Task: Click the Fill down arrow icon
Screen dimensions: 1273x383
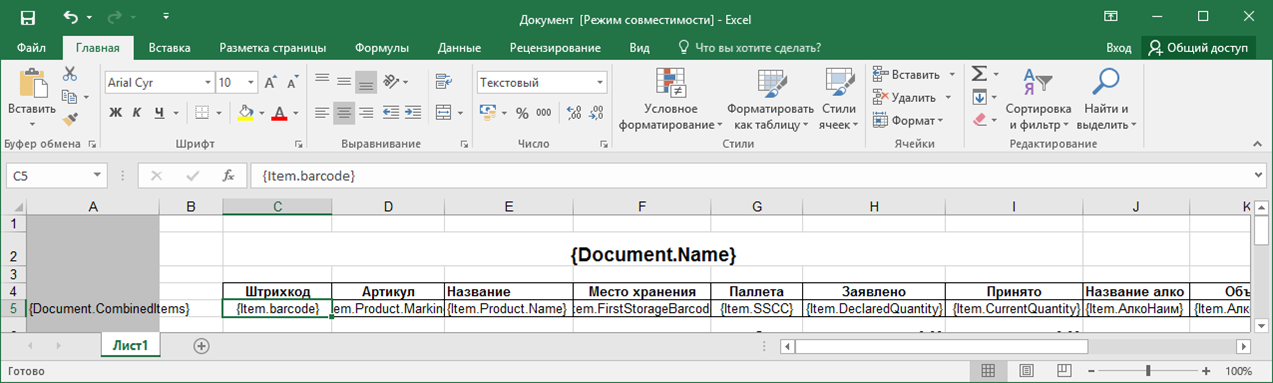Action: pos(979,97)
